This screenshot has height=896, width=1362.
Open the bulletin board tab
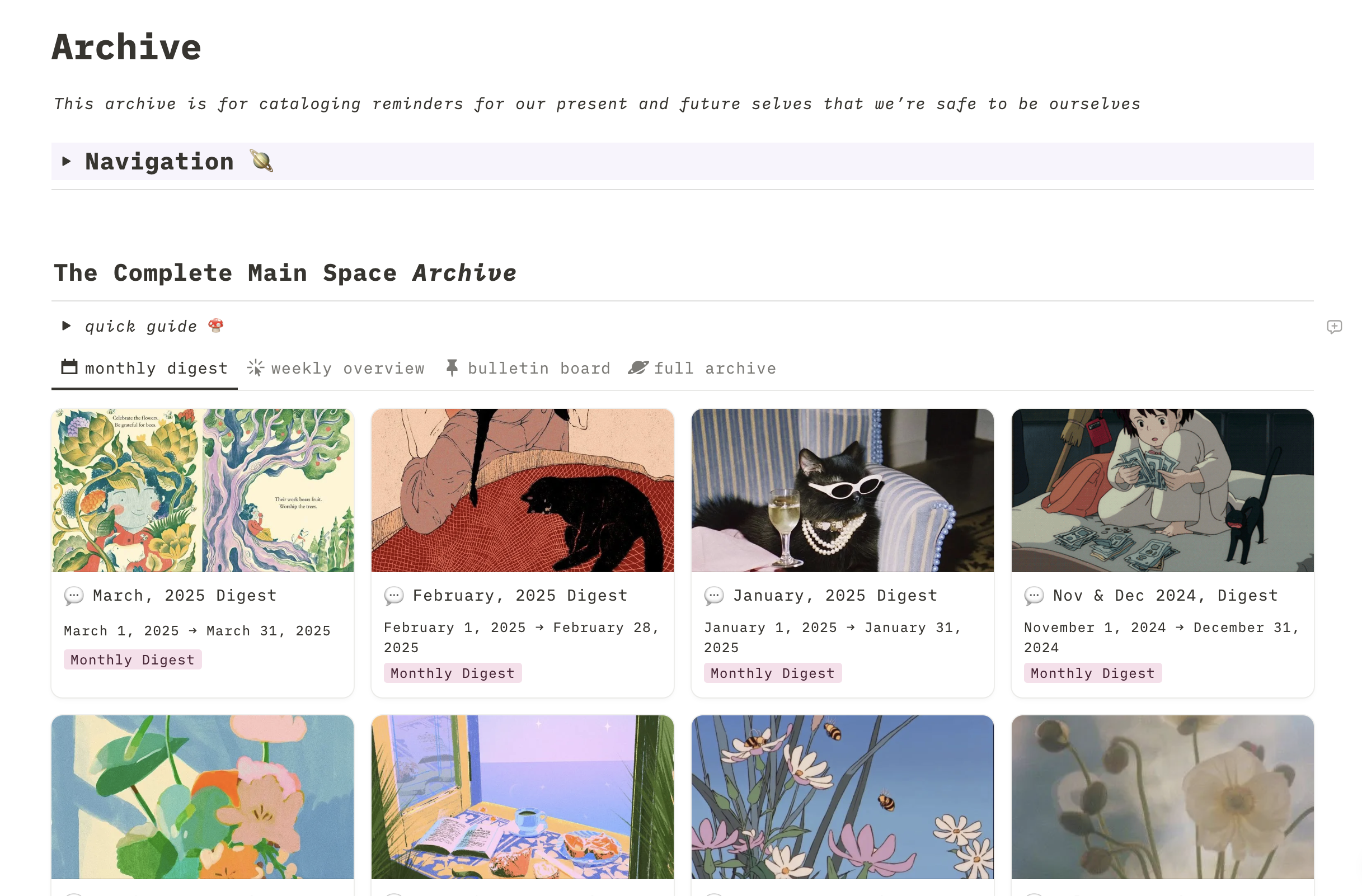538,369
